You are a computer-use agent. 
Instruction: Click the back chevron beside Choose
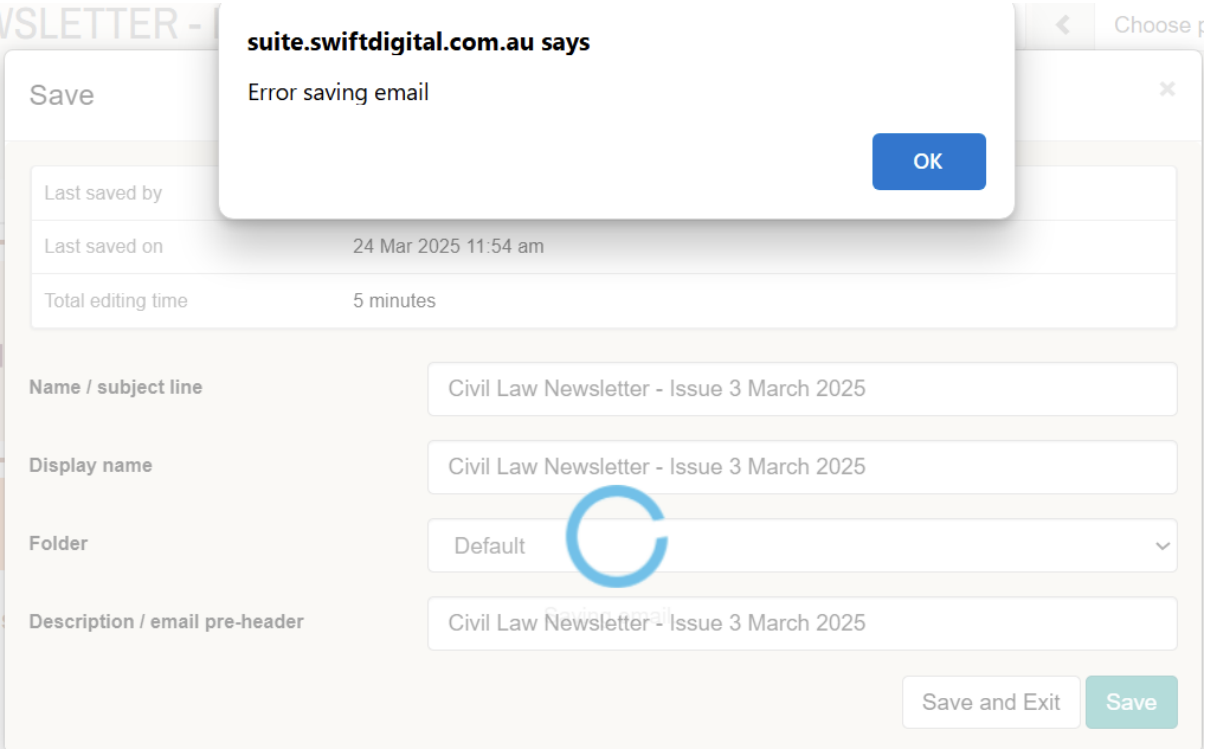pos(1063,26)
